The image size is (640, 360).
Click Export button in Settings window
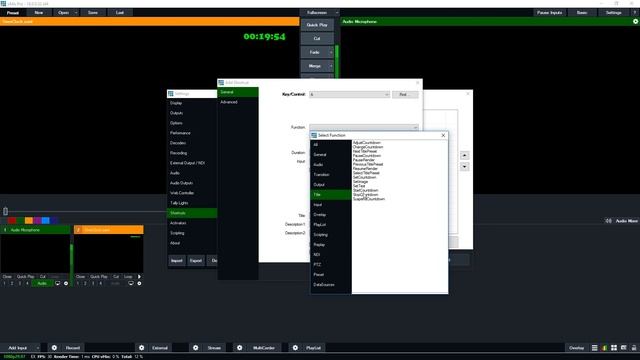[196, 260]
